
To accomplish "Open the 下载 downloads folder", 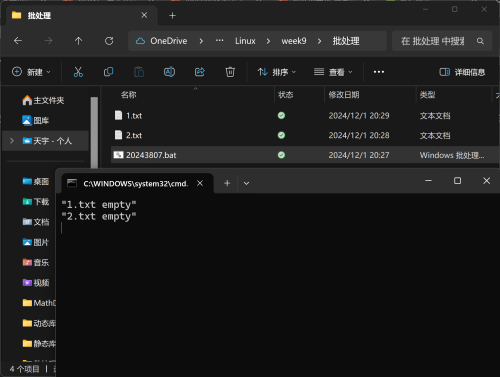I will point(36,202).
